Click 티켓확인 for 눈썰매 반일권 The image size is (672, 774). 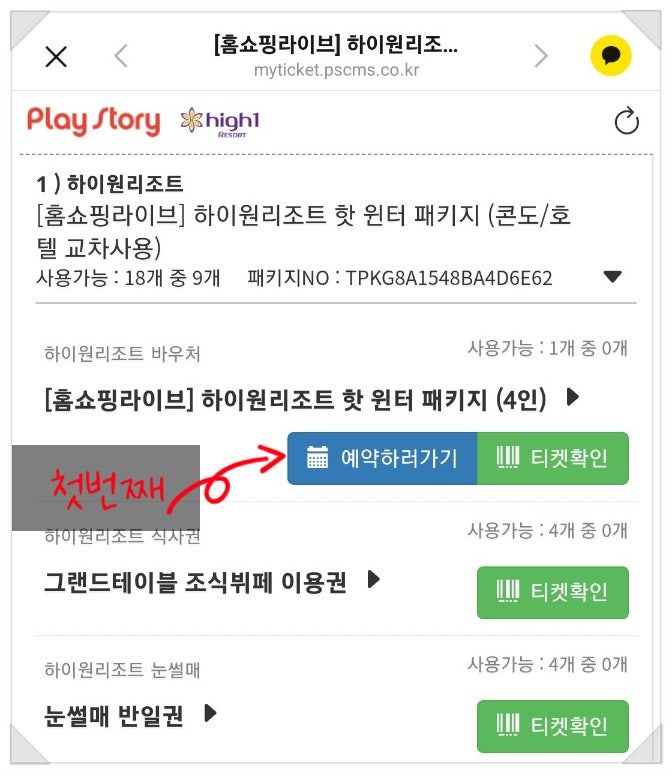(553, 726)
